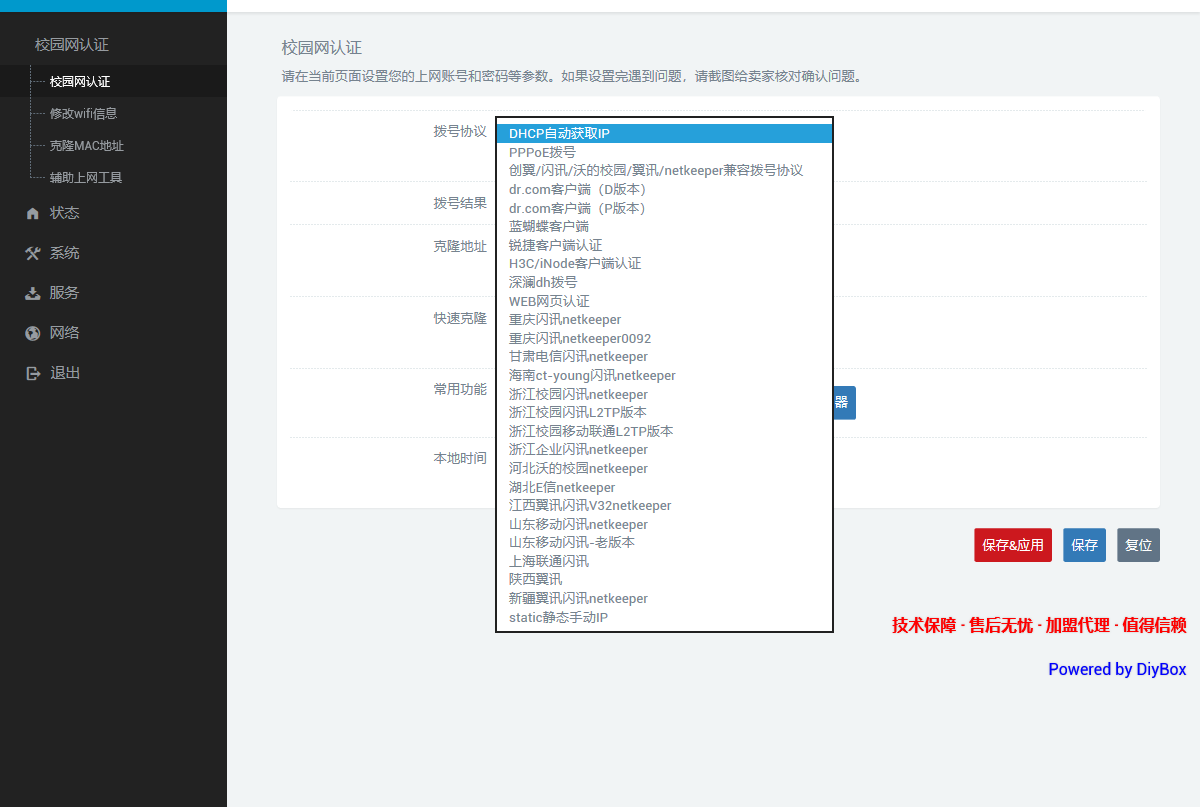Pick 江西翼讯闪讯V32netkeeper option
The image size is (1200, 807).
click(664, 505)
